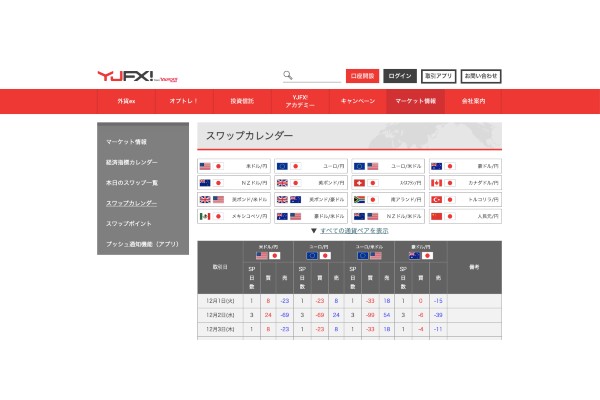Click the ログイン button
This screenshot has height=400, width=600.
400,76
